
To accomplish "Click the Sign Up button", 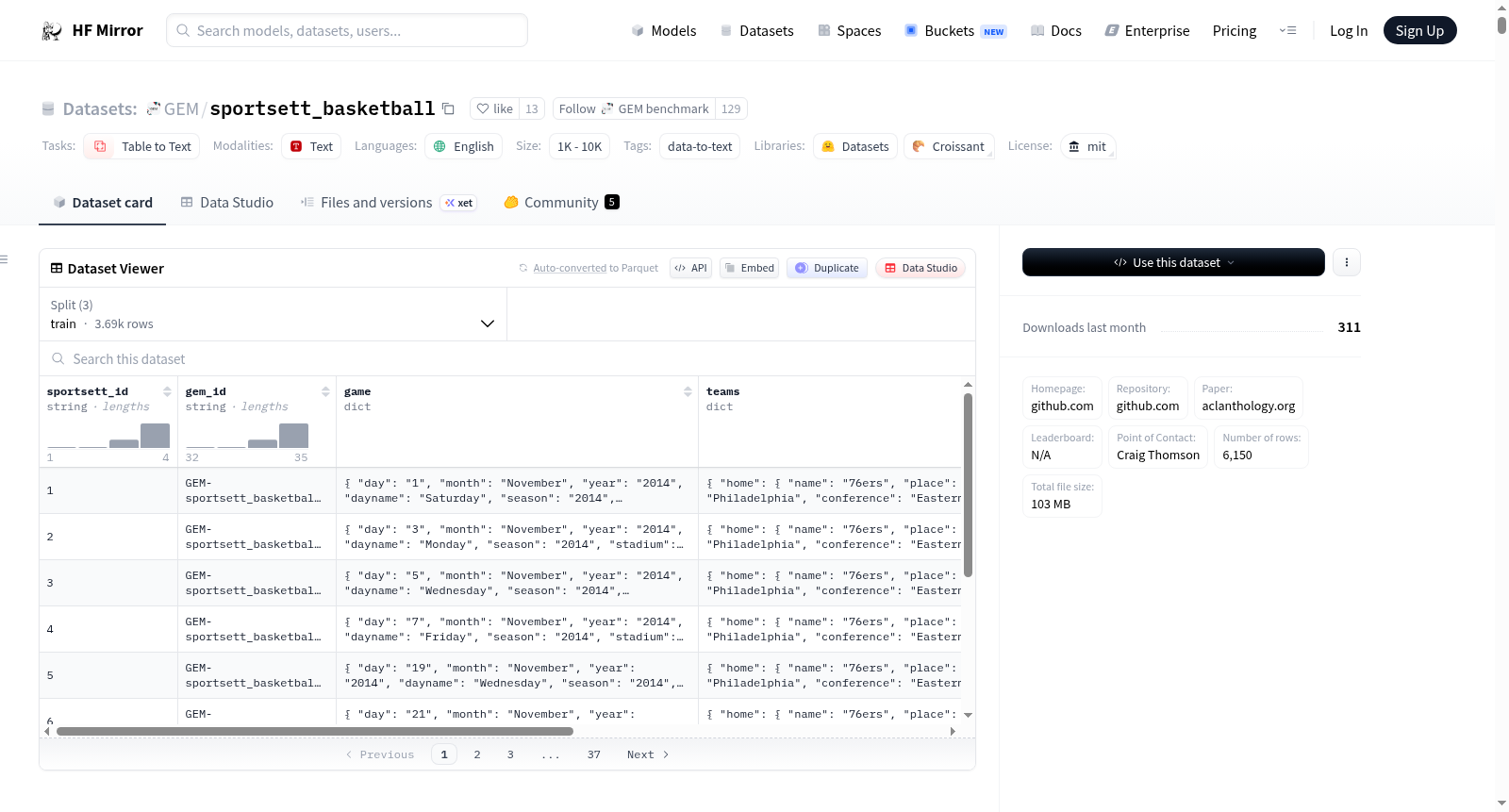I will [1419, 31].
